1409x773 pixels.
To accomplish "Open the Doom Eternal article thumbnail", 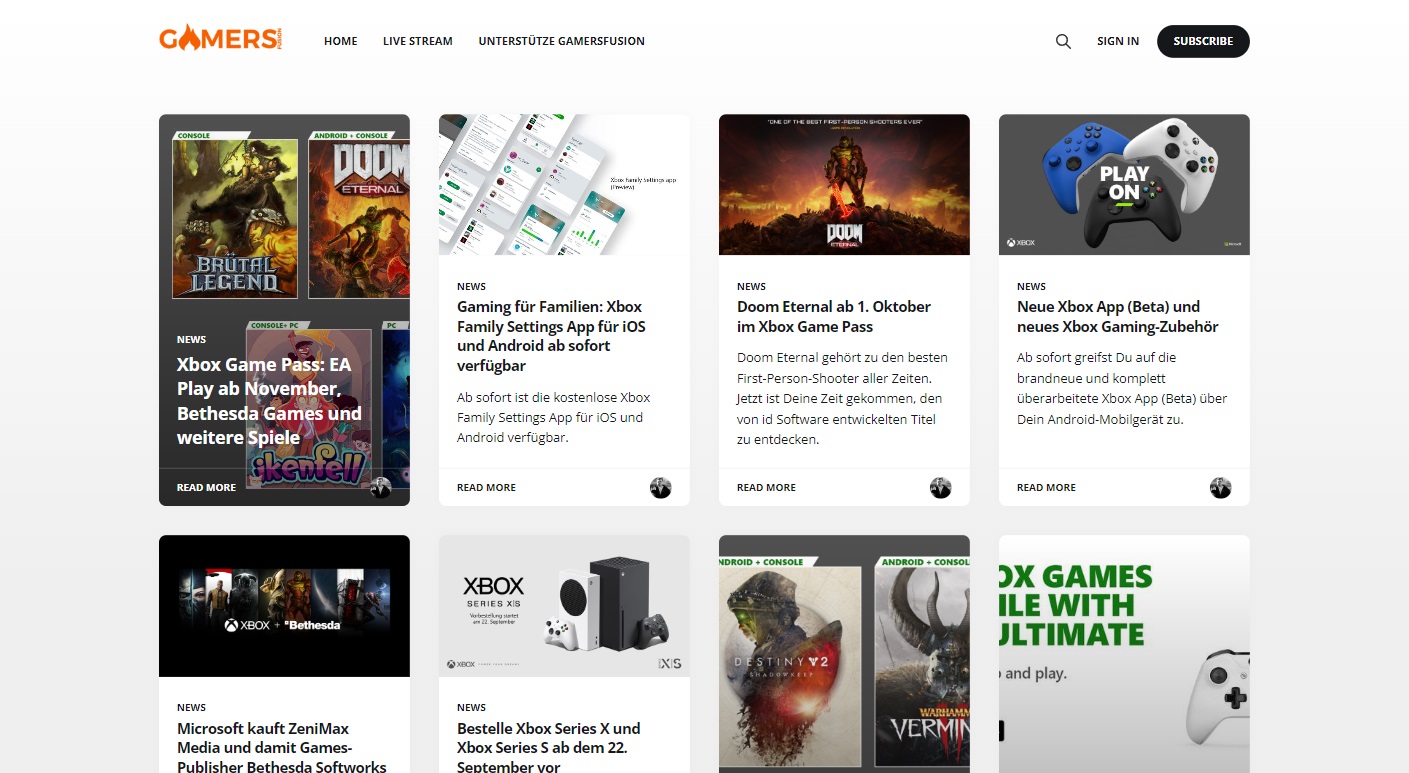I will pos(844,185).
